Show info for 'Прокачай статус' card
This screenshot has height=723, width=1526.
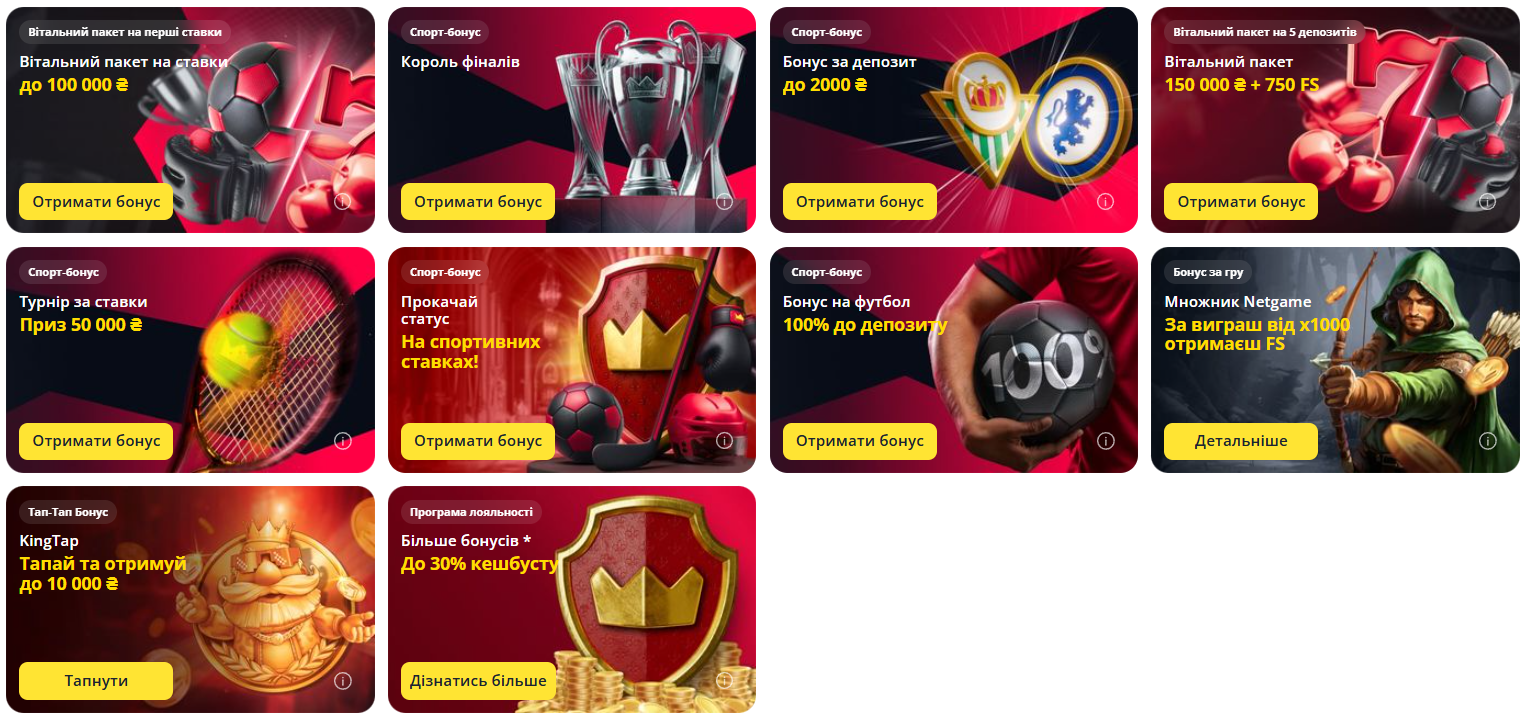pyautogui.click(x=724, y=441)
